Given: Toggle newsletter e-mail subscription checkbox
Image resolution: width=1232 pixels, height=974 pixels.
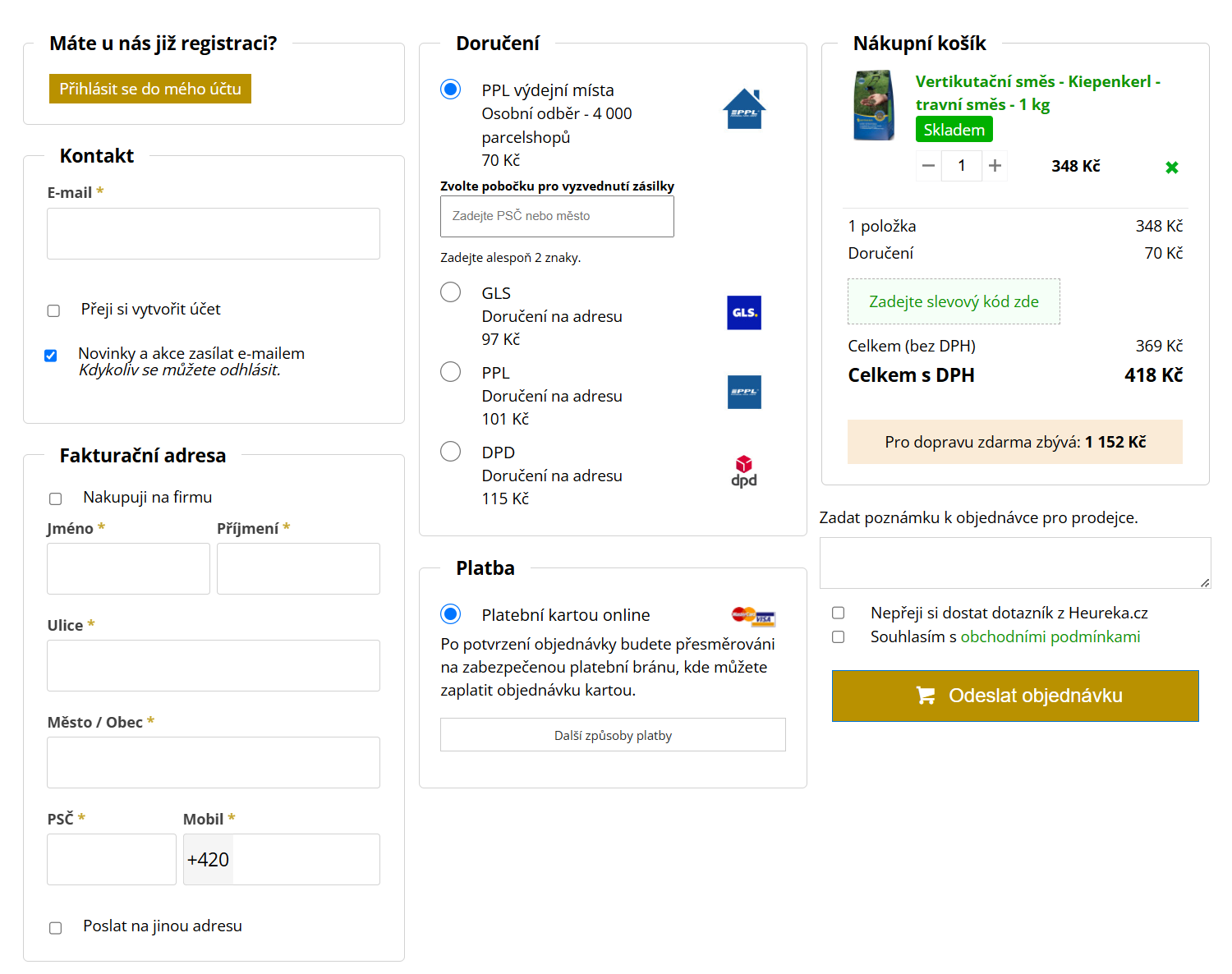Looking at the screenshot, I should 51,356.
